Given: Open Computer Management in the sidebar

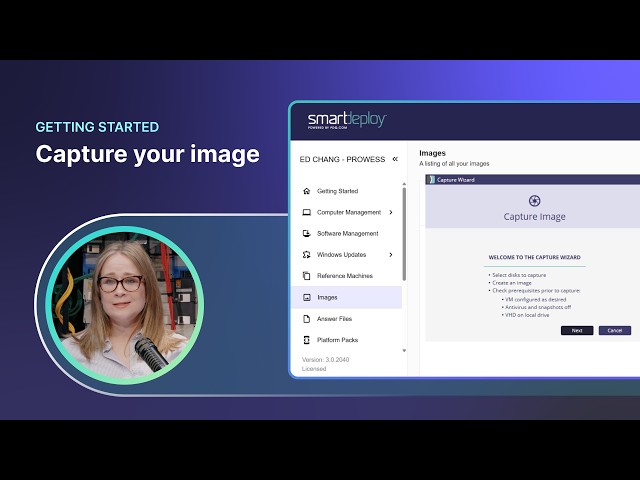Looking at the screenshot, I should 346,212.
